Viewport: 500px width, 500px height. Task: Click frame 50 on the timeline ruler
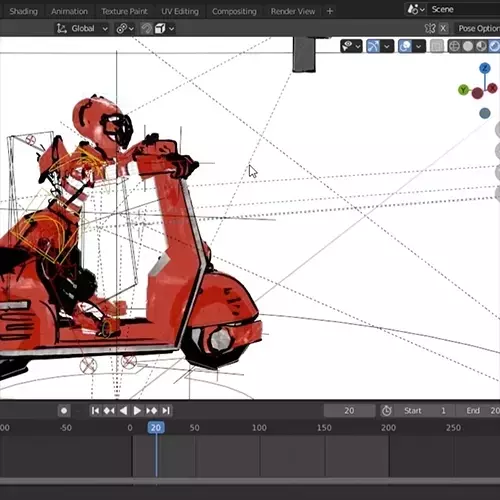coord(194,428)
